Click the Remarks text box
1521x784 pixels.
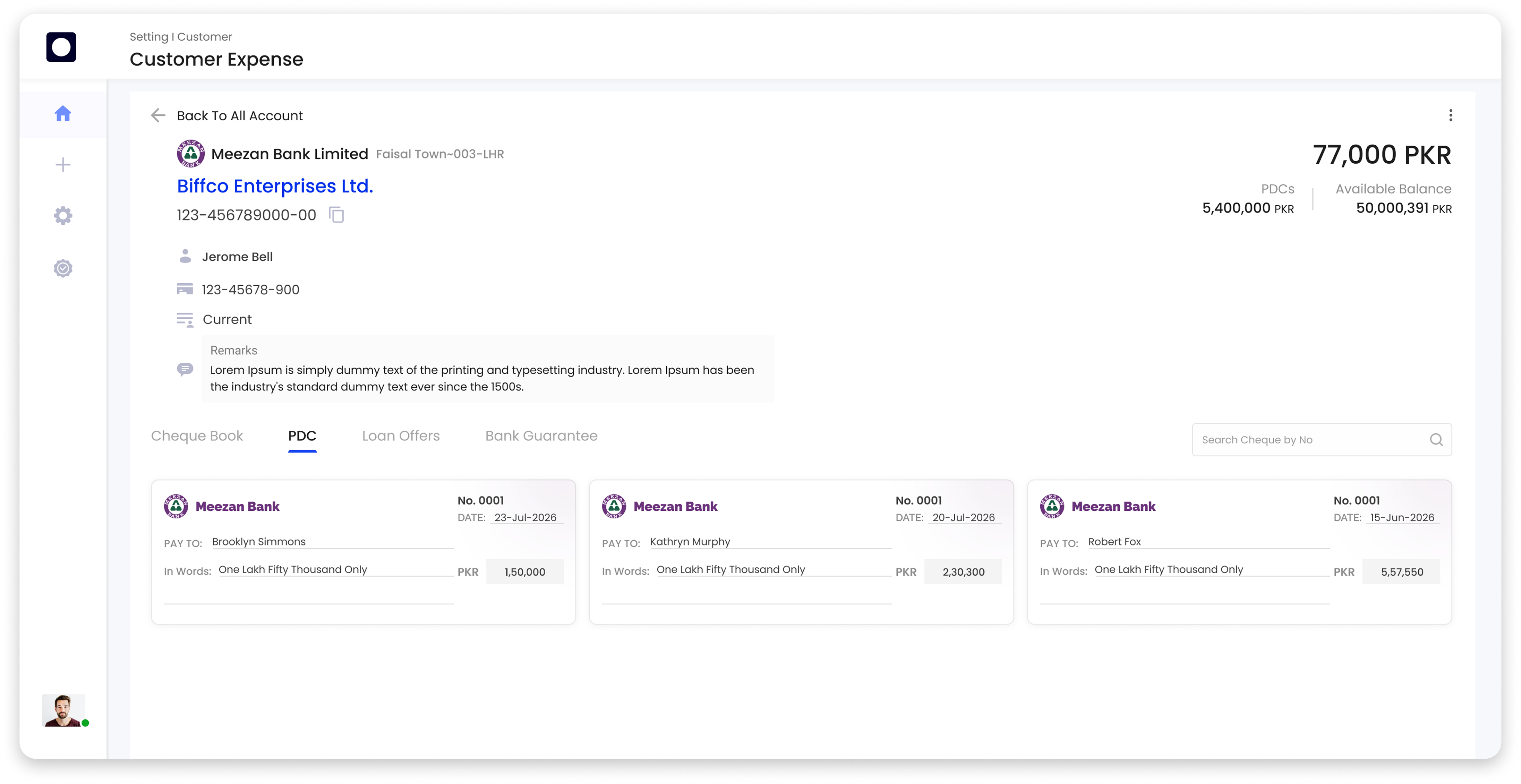(x=488, y=369)
